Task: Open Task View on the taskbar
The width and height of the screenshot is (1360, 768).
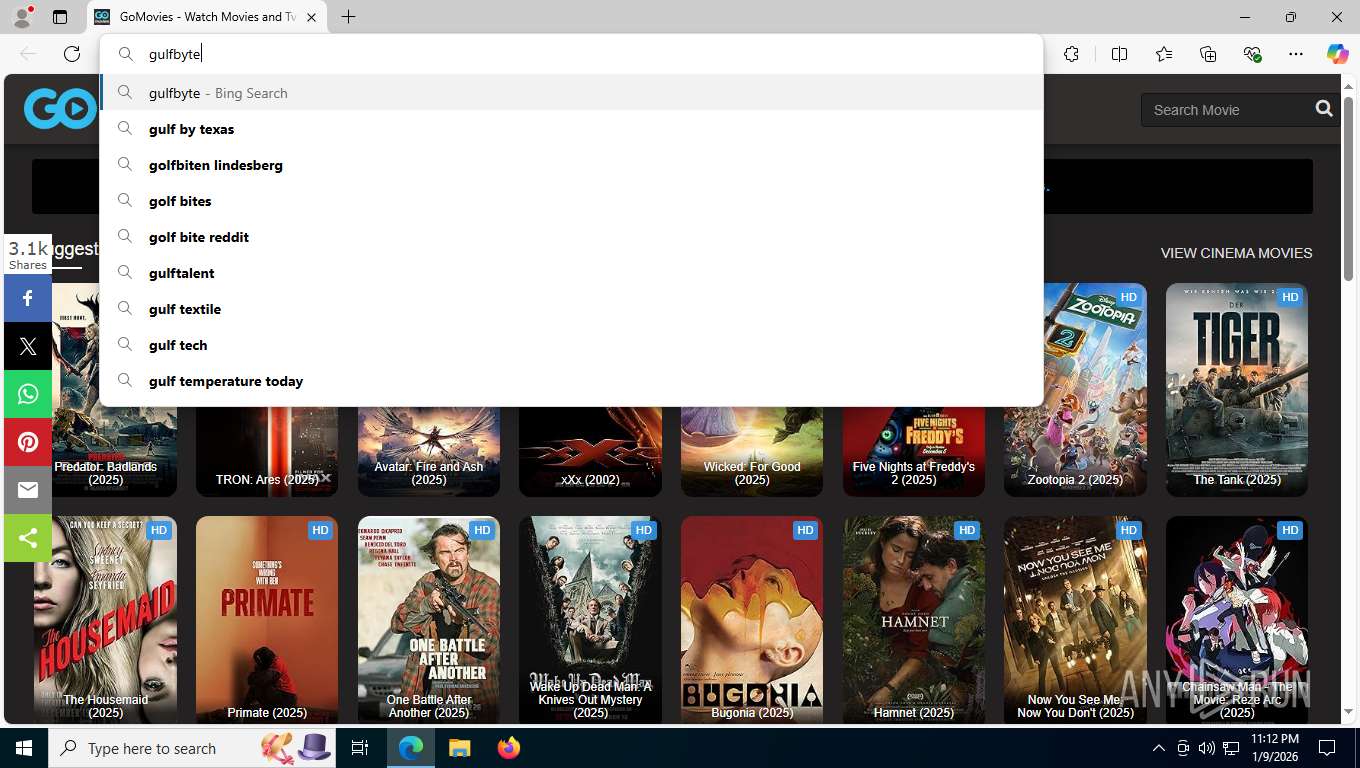Action: [360, 748]
